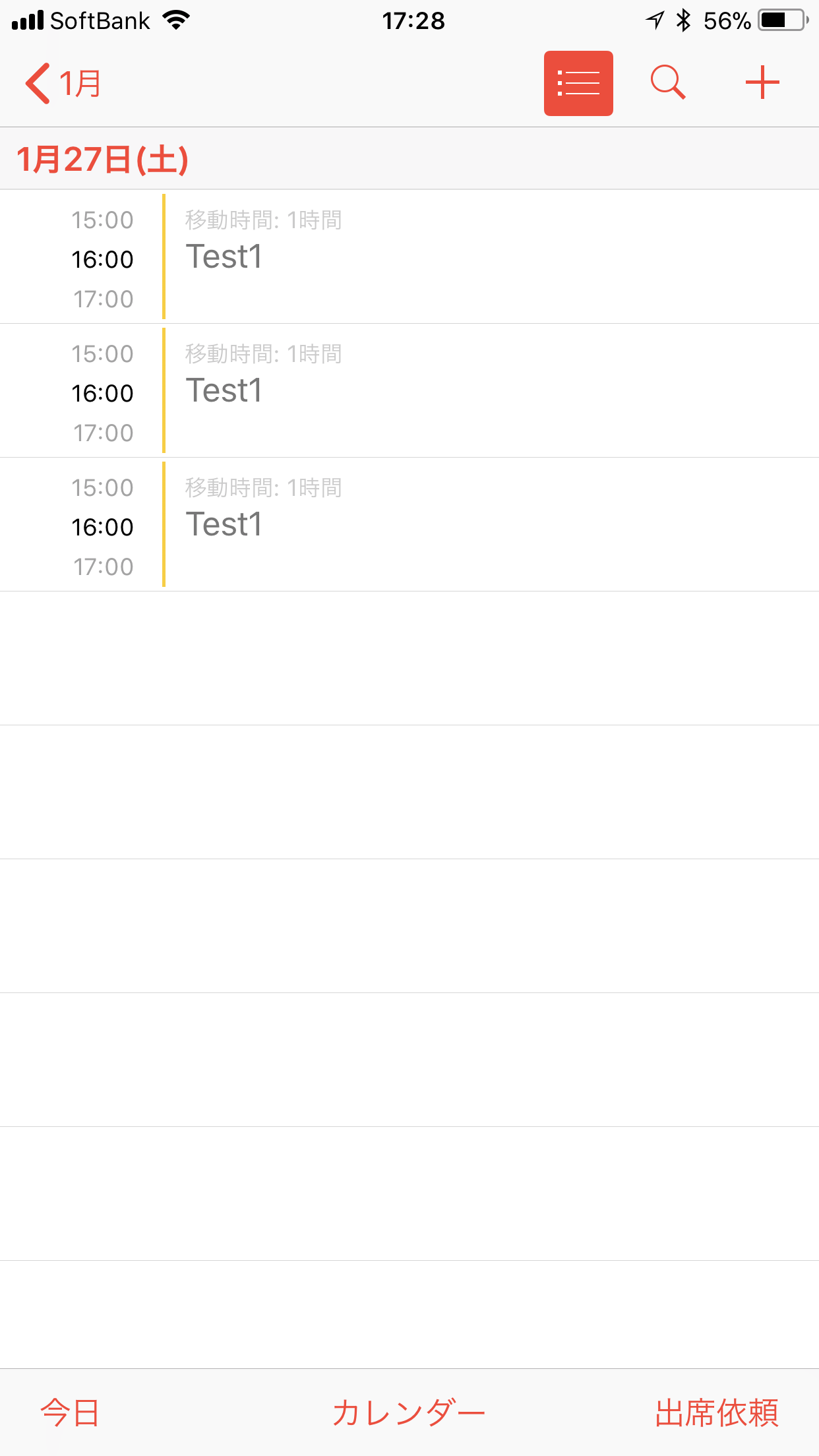Tap the 17:28 status bar clock
Image resolution: width=819 pixels, height=1456 pixels.
coord(413,21)
